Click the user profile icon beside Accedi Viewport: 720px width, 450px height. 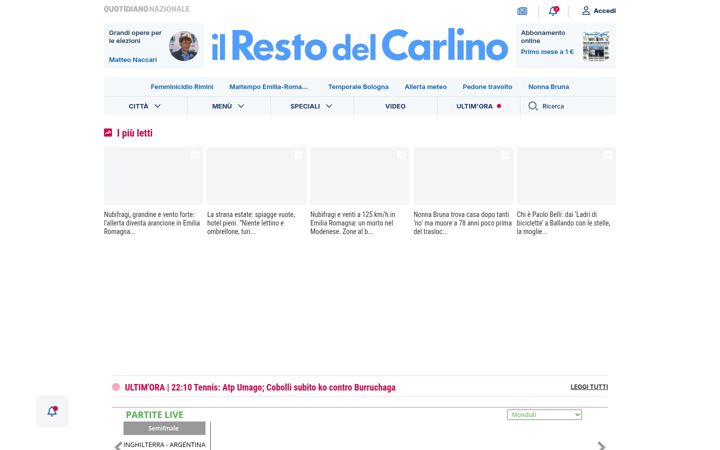coord(586,11)
